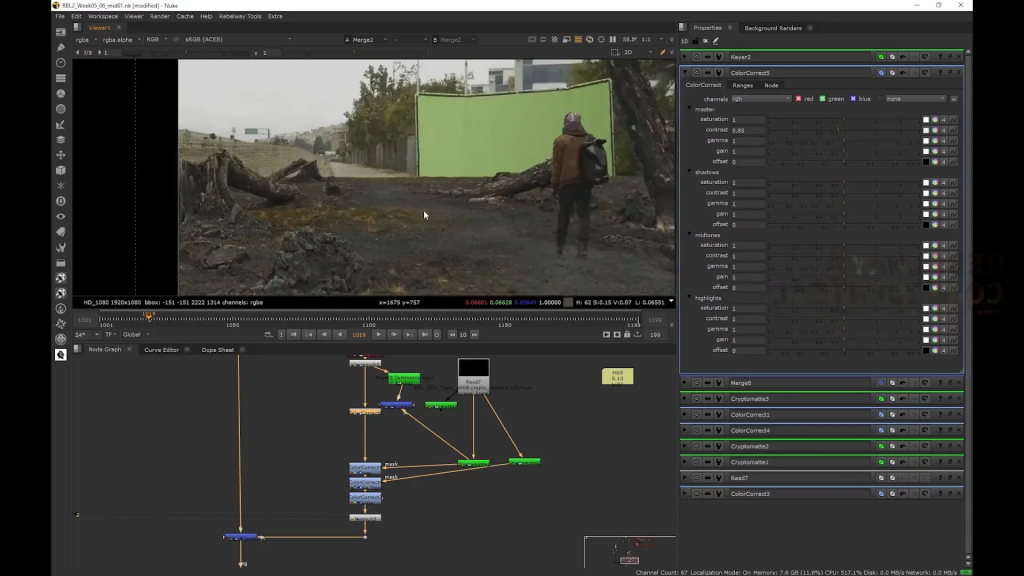The height and width of the screenshot is (576, 1024).
Task: Toggle the loop playback mode button
Action: (x=268, y=334)
